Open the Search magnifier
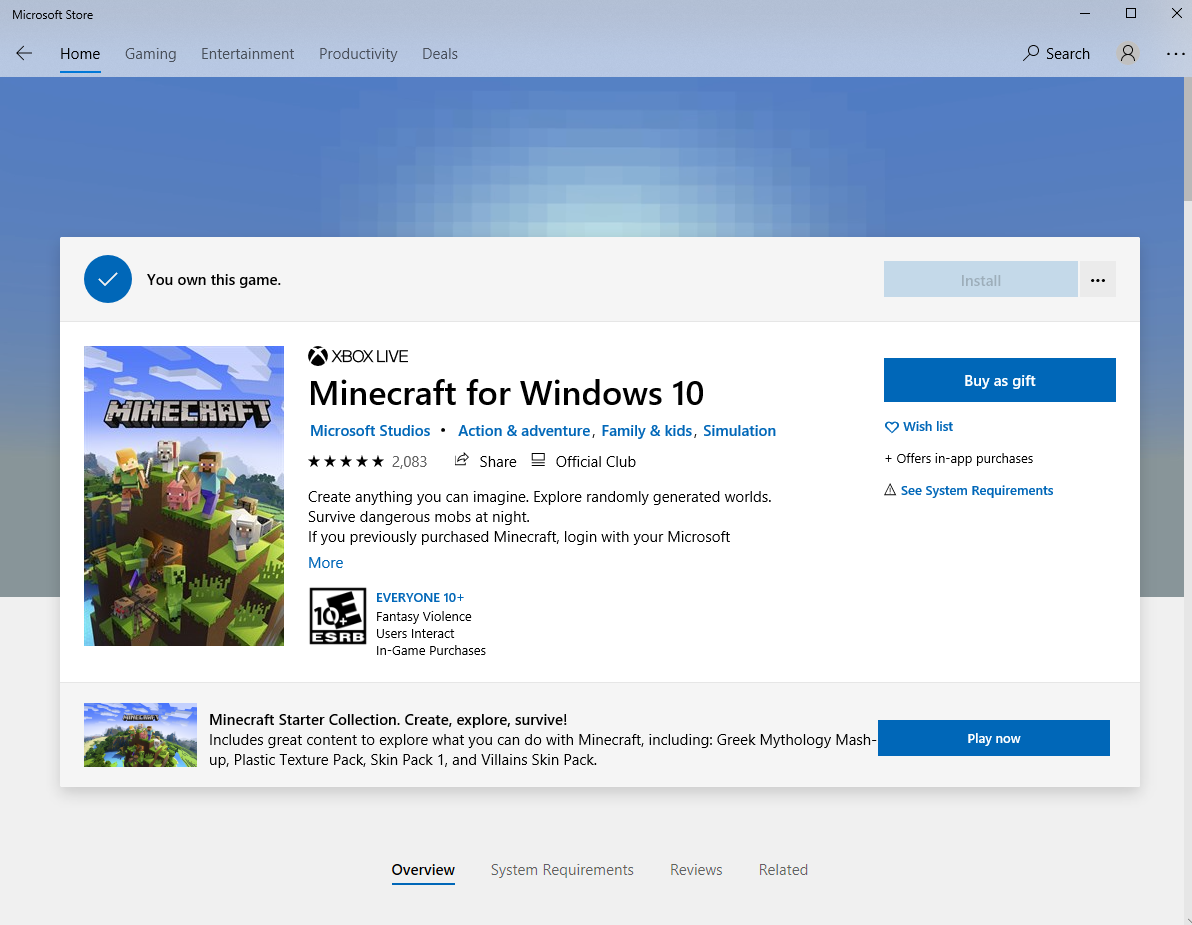1192x925 pixels. click(x=1030, y=53)
